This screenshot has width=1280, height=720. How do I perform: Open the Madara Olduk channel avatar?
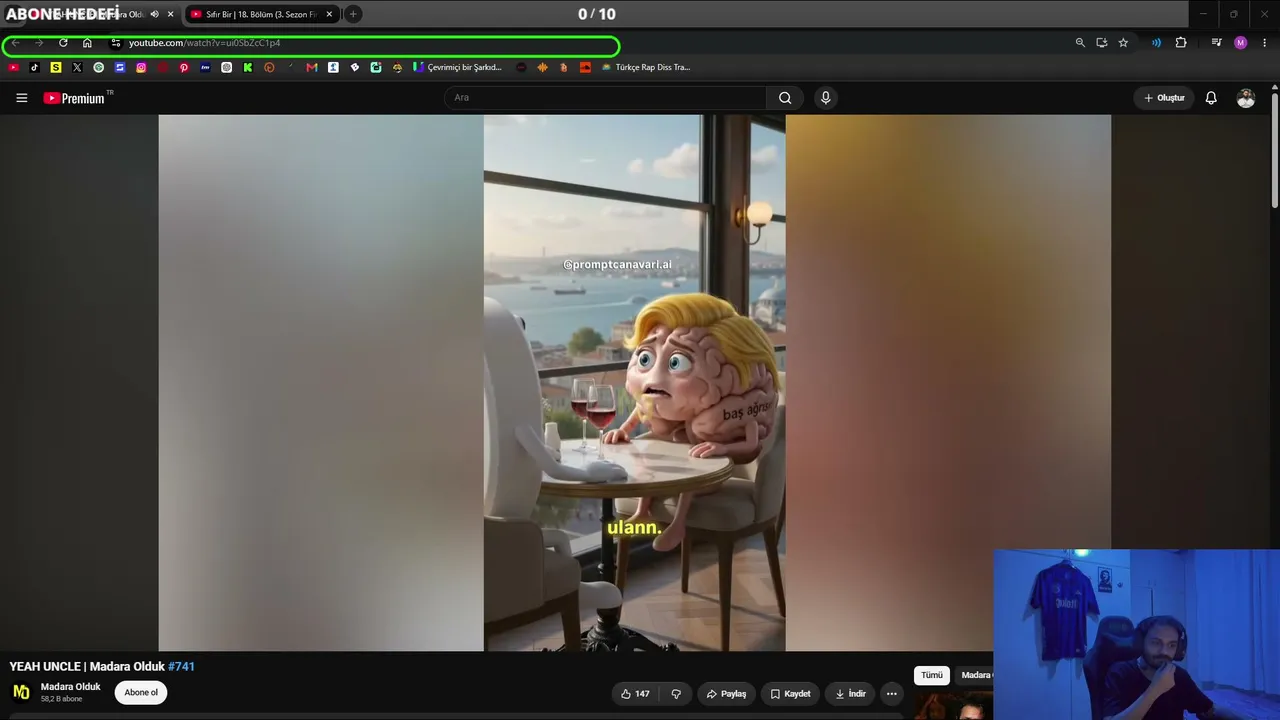[21, 692]
